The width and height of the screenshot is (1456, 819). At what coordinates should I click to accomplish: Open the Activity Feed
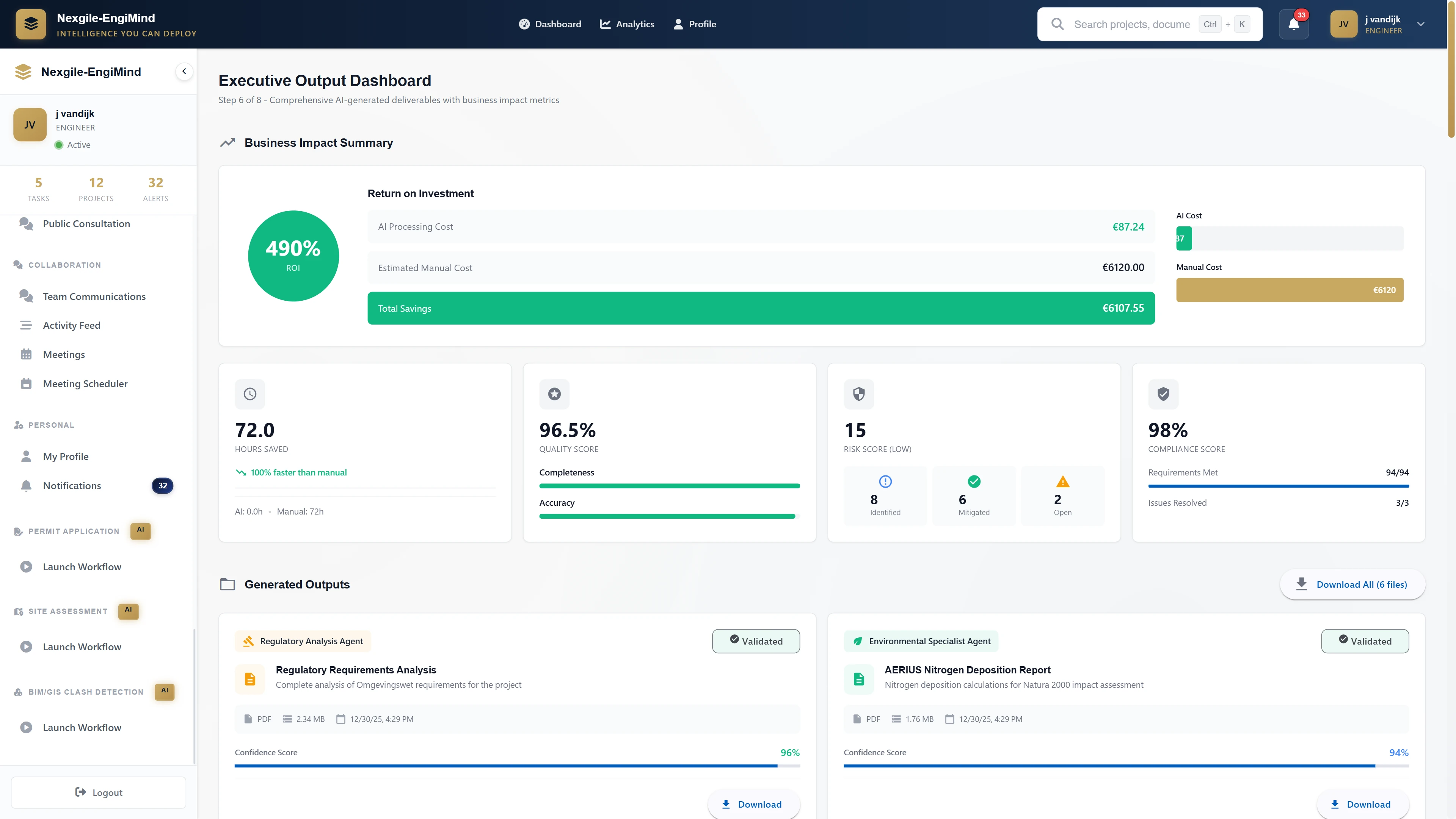[72, 325]
